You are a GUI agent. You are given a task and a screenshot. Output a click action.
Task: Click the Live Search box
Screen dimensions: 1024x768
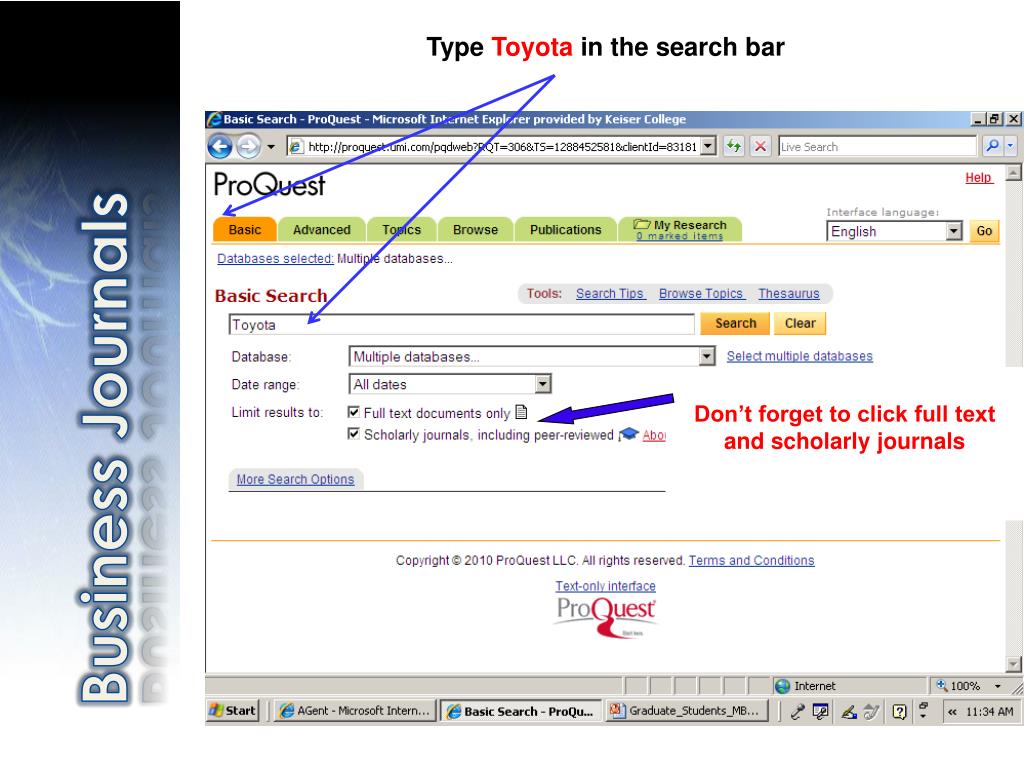coord(877,147)
